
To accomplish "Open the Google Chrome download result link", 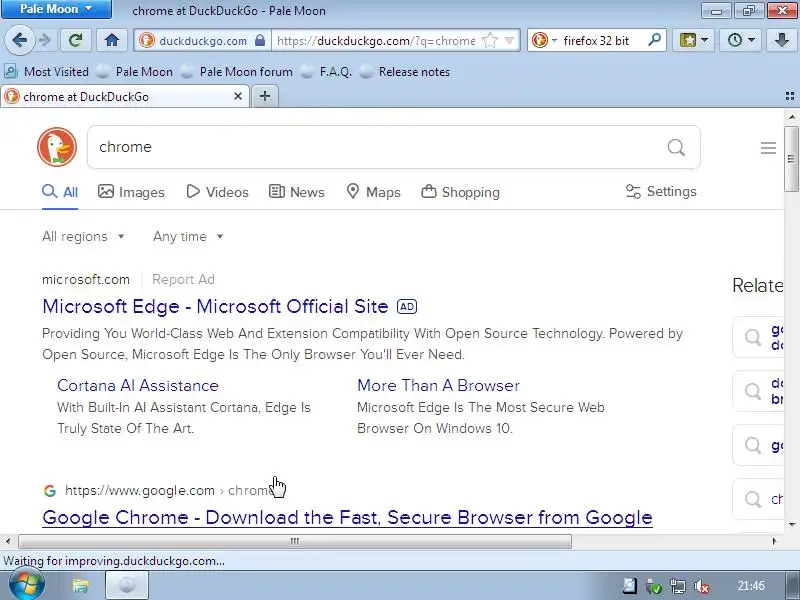I will pyautogui.click(x=347, y=517).
